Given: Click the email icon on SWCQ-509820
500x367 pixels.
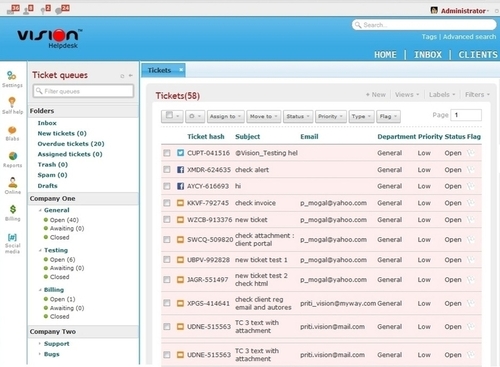Looking at the screenshot, I should pyautogui.click(x=180, y=239).
